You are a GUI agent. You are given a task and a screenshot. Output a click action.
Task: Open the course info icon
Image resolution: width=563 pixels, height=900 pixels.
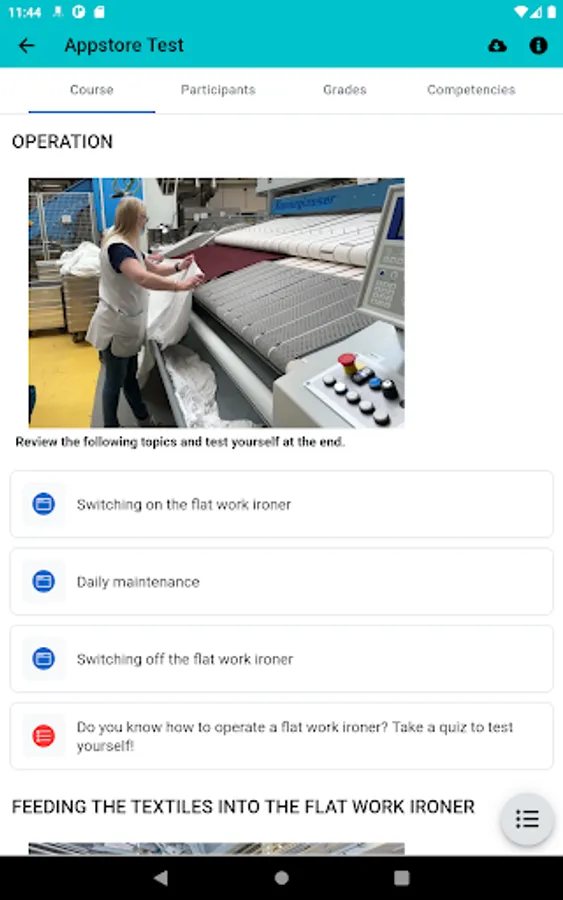[x=538, y=45]
